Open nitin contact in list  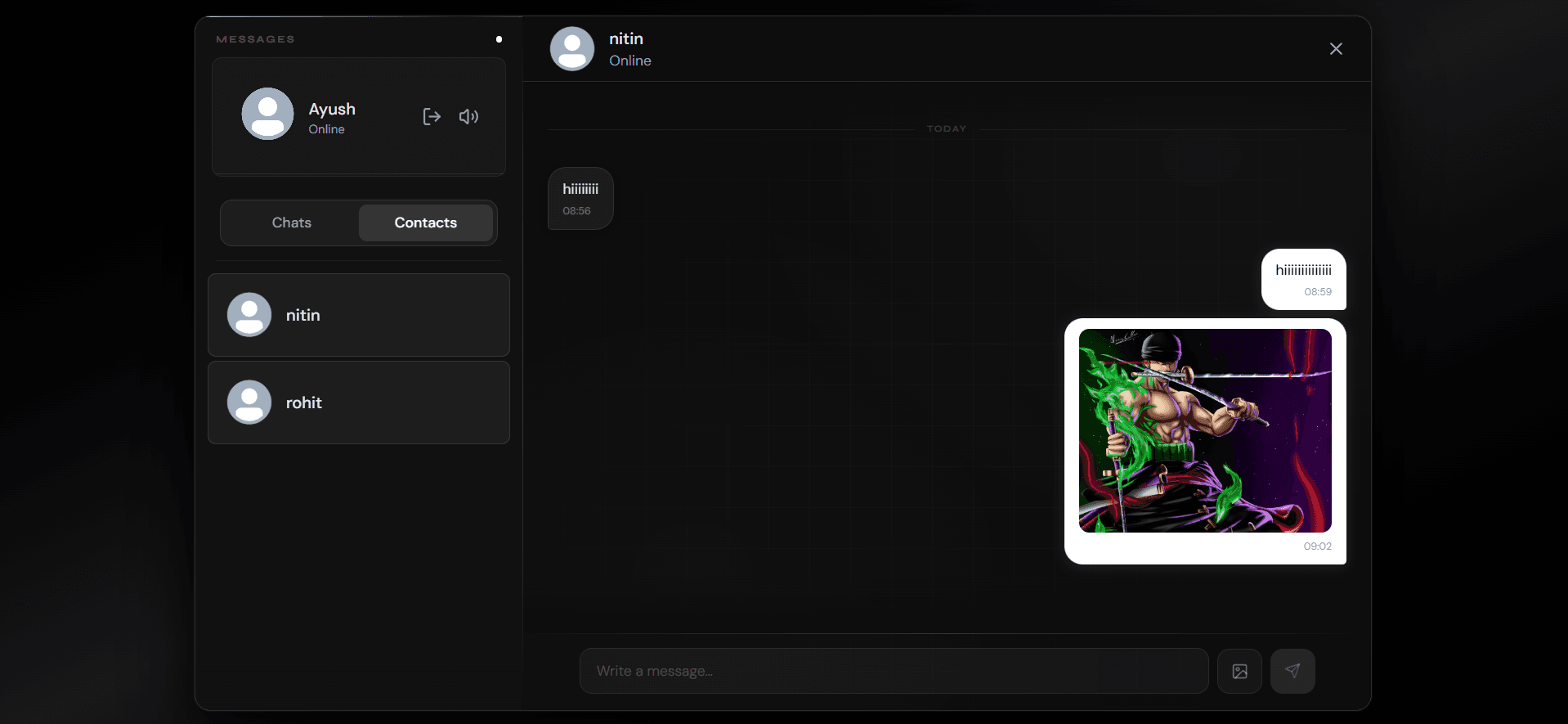pyautogui.click(x=359, y=315)
